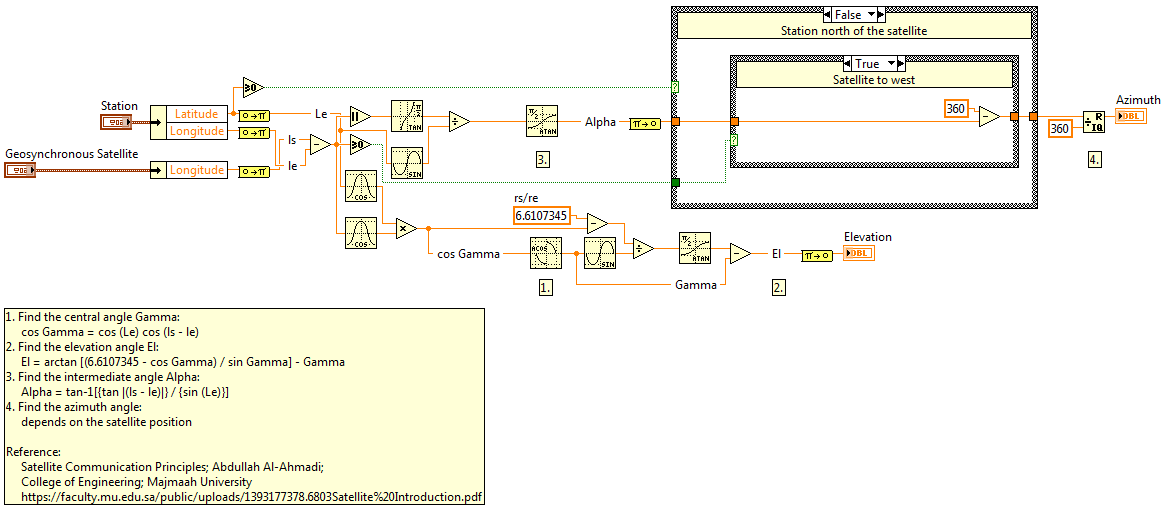The image size is (1174, 508).
Task: Click the '1.' step label under ACOS
Action: point(545,287)
